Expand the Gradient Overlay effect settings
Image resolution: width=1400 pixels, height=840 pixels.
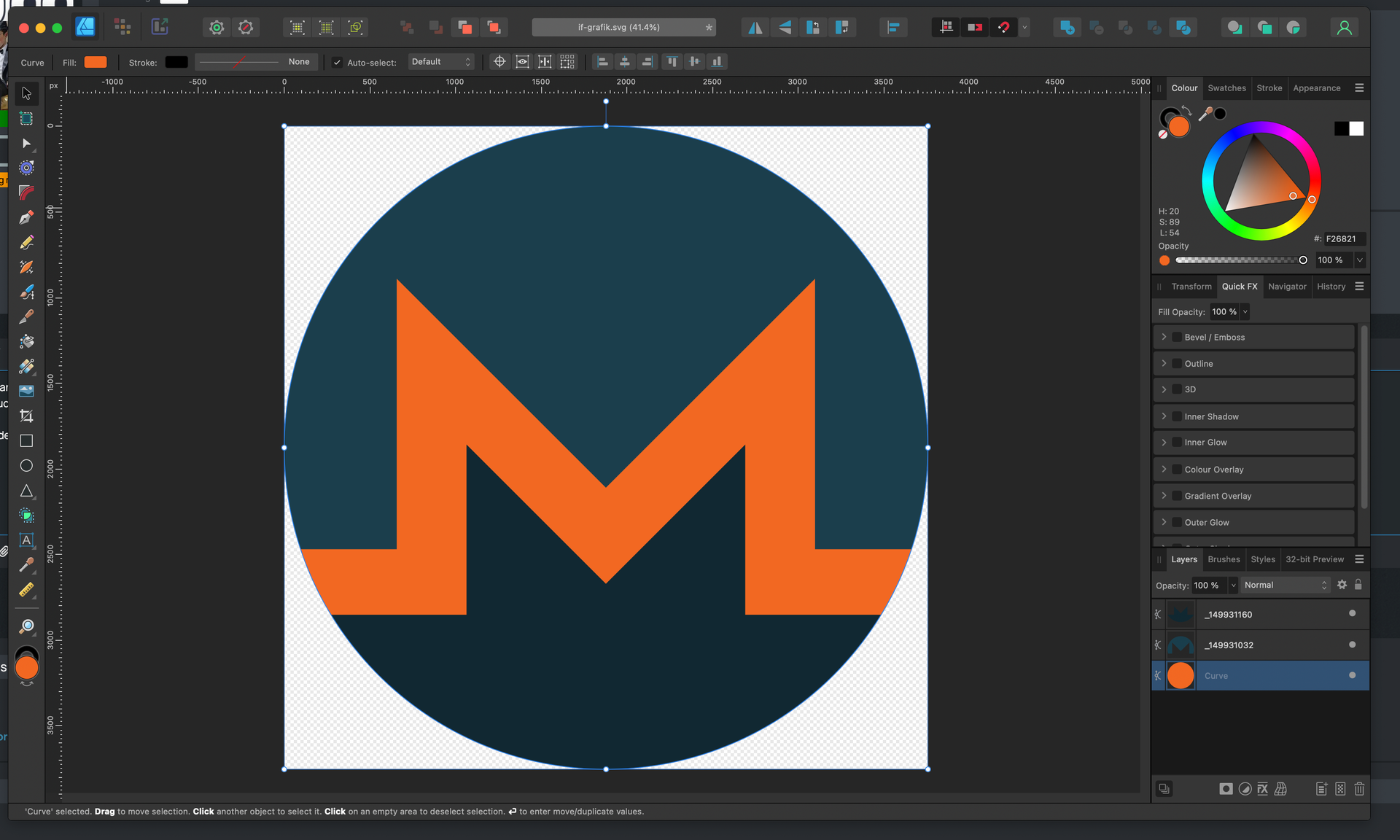tap(1164, 496)
